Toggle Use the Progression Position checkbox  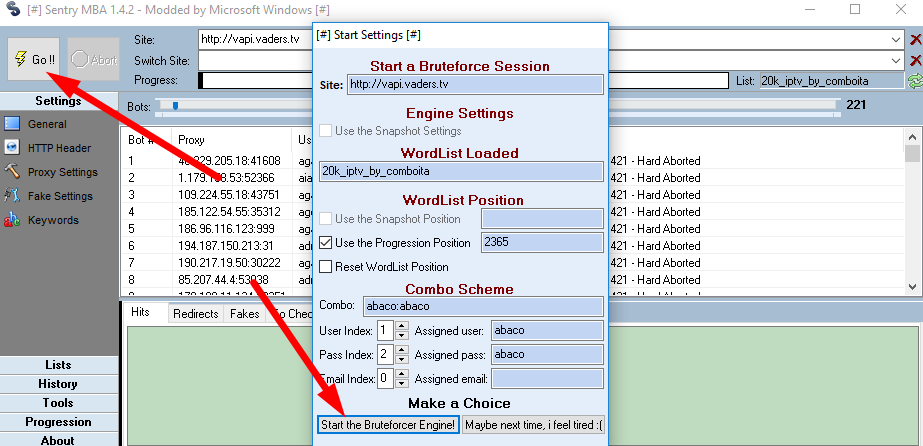point(325,242)
